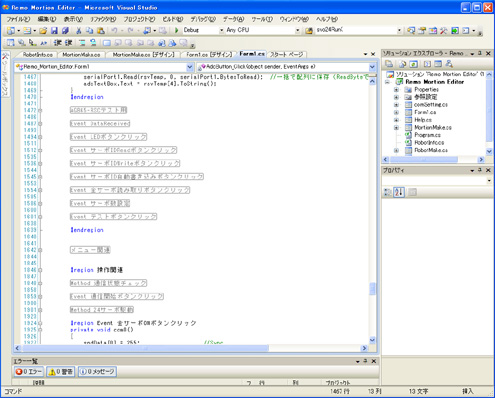This screenshot has width=495, height=398.
Task: Click the Display Object Member List icon
Action: [11, 43]
